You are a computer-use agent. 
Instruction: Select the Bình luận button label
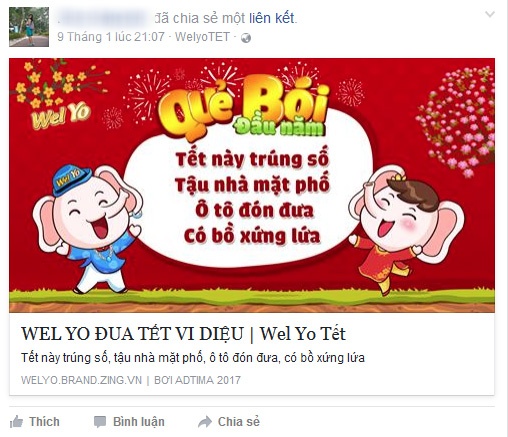139,422
